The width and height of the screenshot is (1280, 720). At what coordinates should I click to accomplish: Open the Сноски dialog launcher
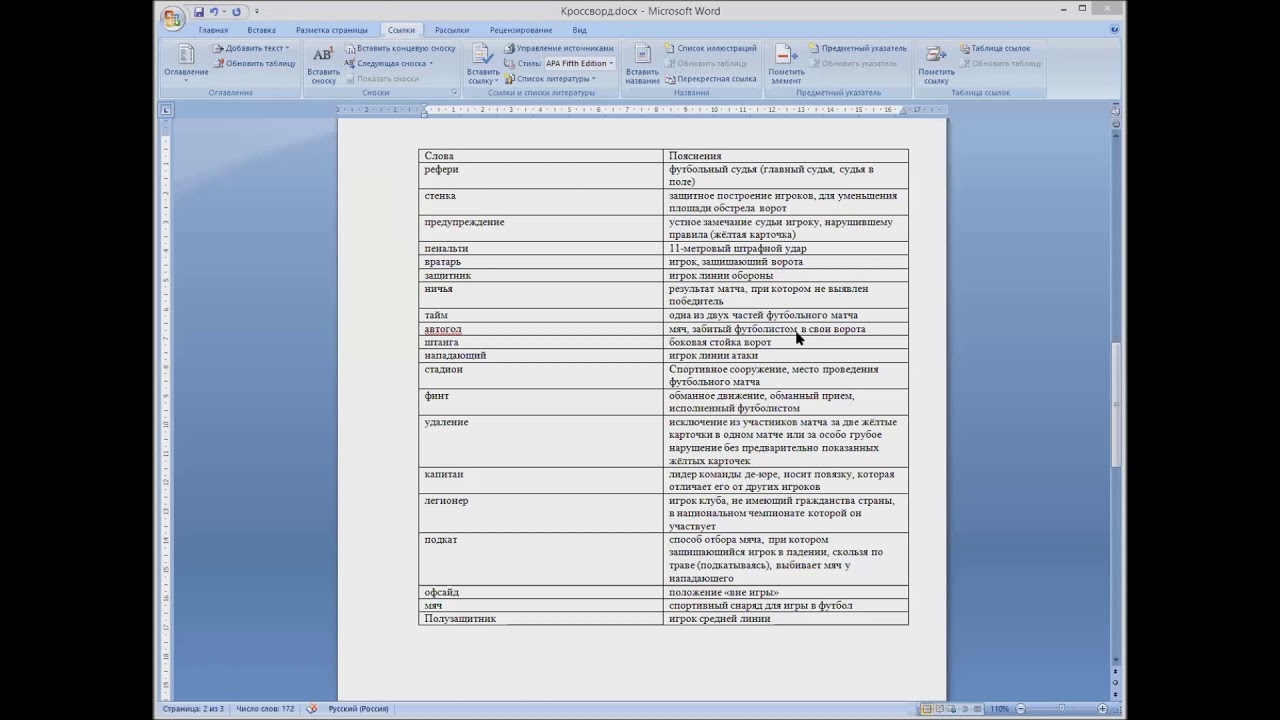[454, 92]
